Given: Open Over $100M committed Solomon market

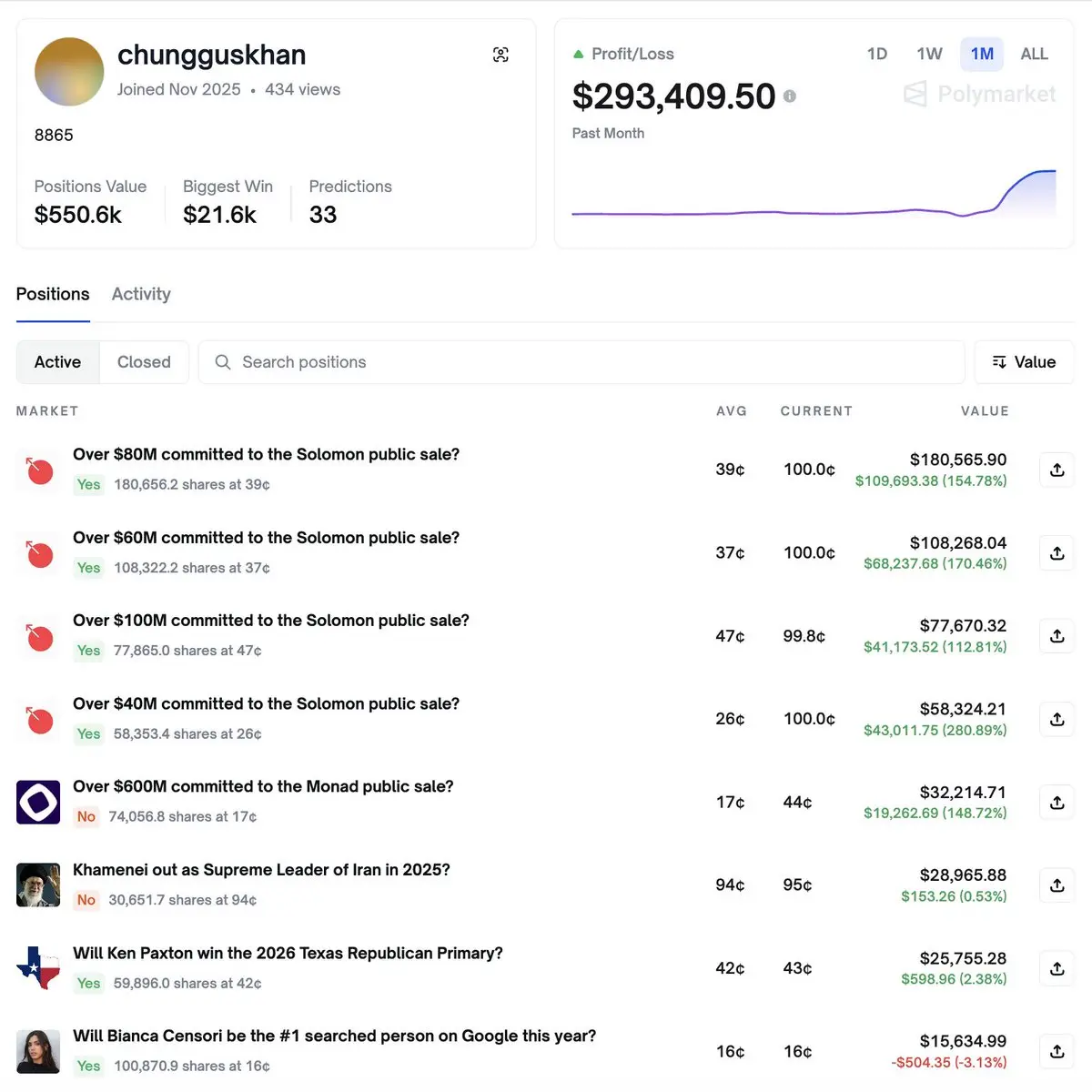Looking at the screenshot, I should coord(271,621).
